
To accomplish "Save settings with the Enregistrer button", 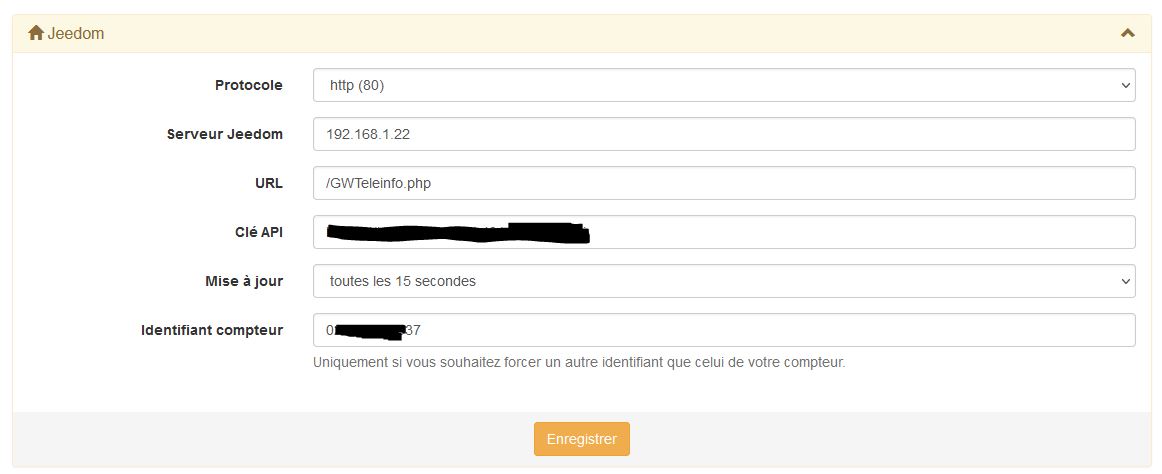I will 582,439.
